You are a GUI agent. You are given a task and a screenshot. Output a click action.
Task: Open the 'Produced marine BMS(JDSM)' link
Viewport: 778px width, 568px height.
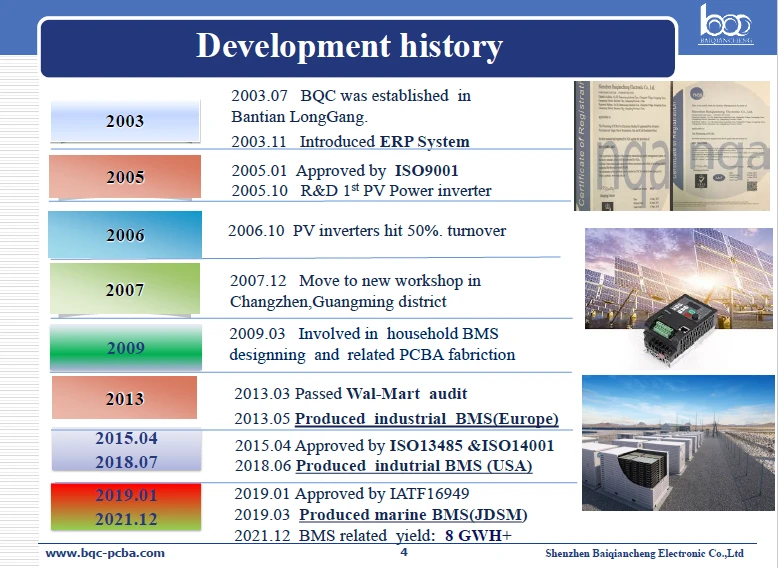(413, 514)
